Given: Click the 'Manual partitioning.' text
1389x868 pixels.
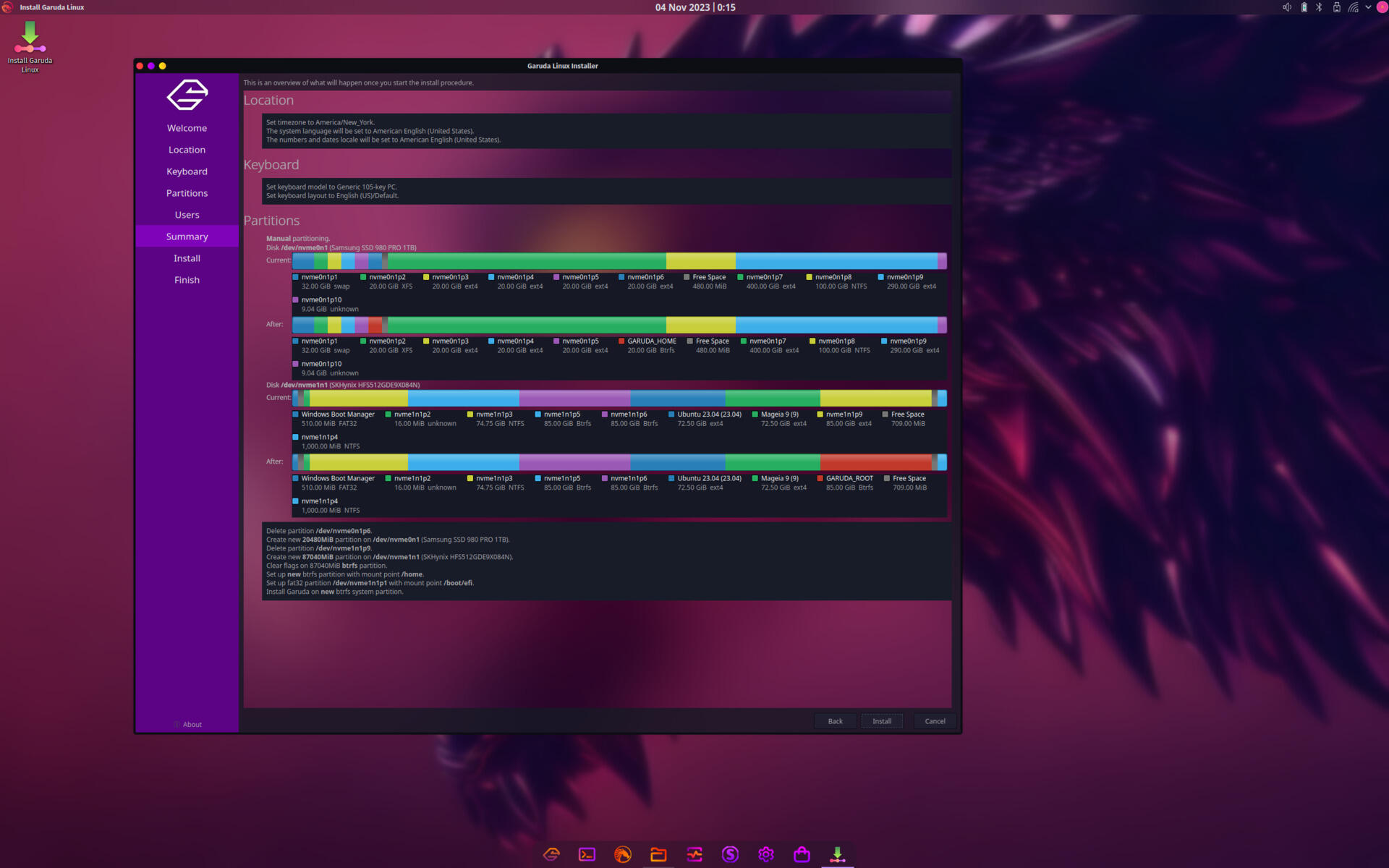Looking at the screenshot, I should coord(297,239).
